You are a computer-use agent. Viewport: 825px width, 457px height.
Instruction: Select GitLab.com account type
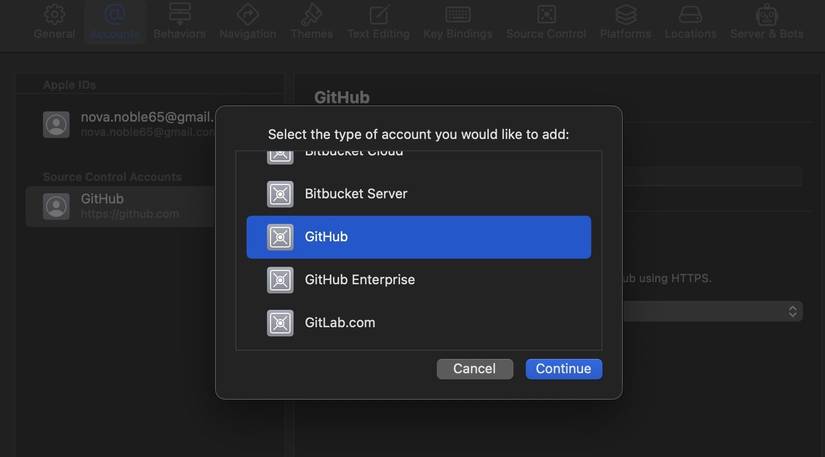point(419,323)
